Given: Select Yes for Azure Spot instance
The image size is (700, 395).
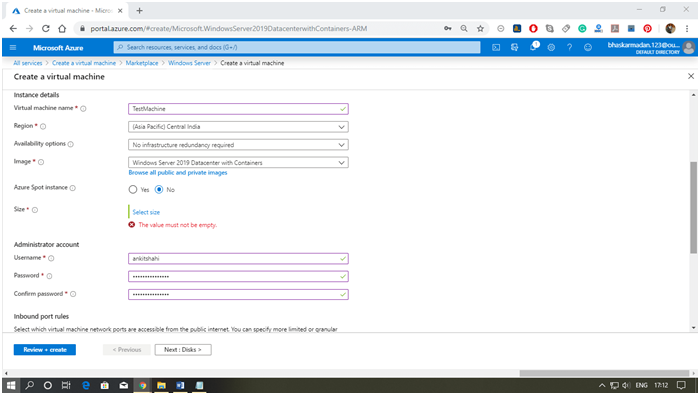Looking at the screenshot, I should 133,189.
